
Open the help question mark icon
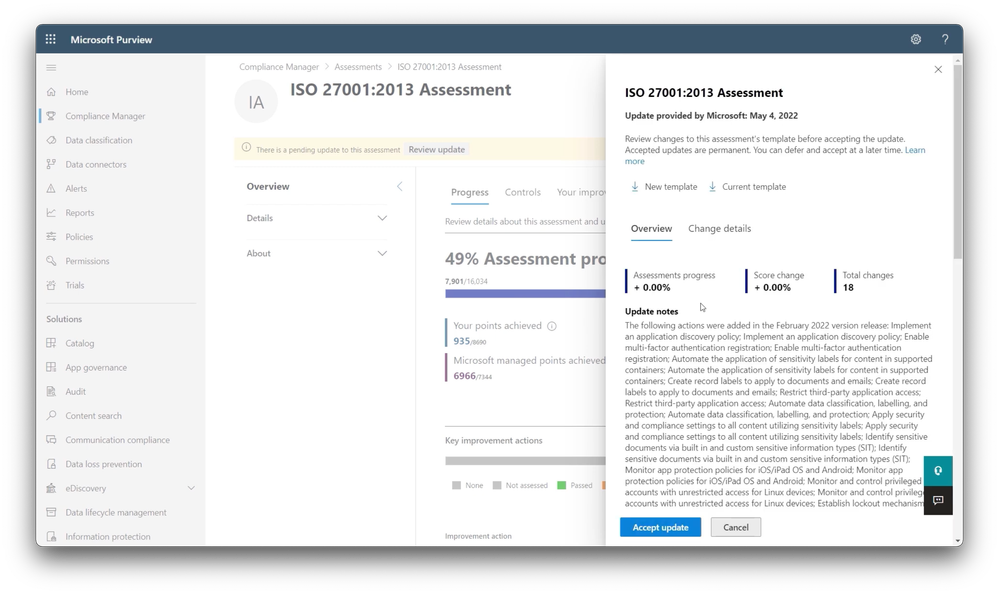click(945, 39)
